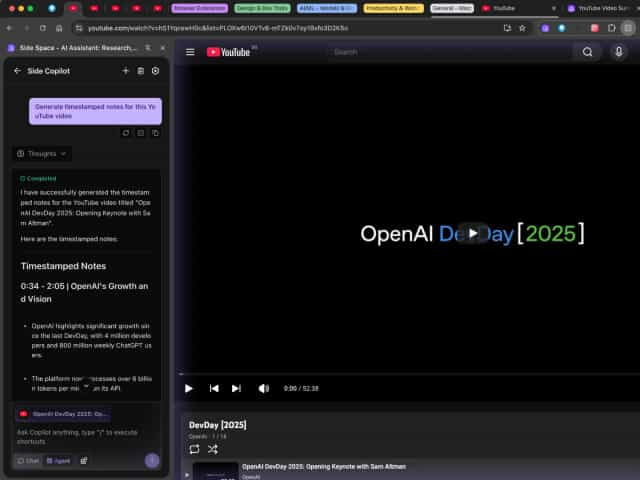Click the YouTube search magnifier button
The image size is (640, 480).
pos(587,52)
